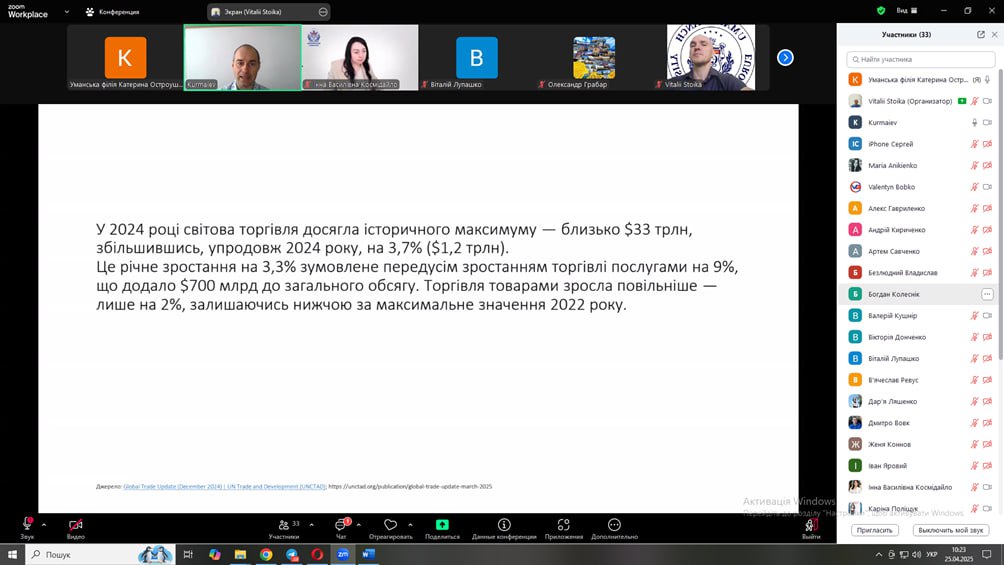The image size is (1004, 565).
Task: Expand the audio options arrow next to Звук
Action: tap(44, 524)
